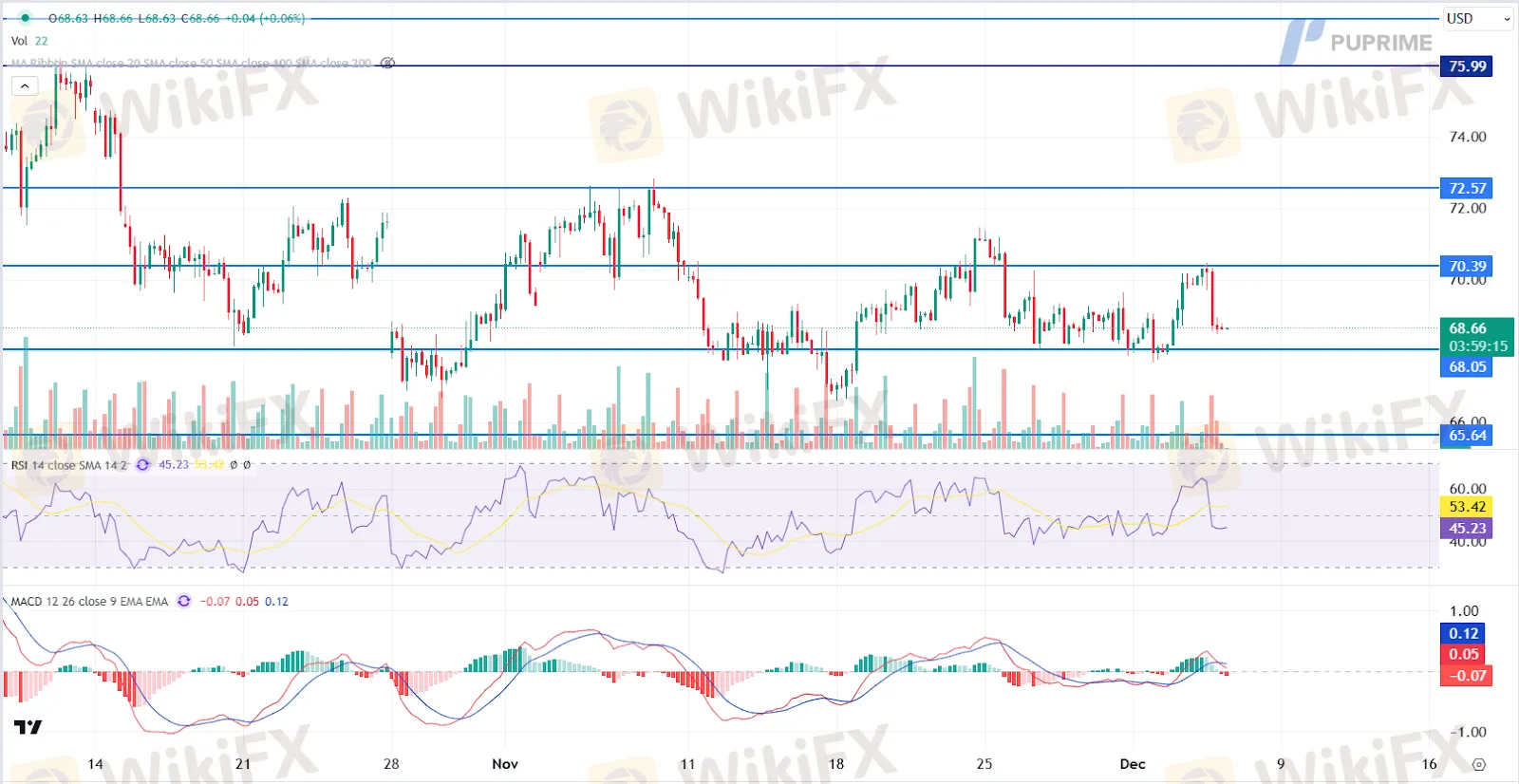Click date '21' on the time axis
The height and width of the screenshot is (784, 1519).
tap(243, 764)
